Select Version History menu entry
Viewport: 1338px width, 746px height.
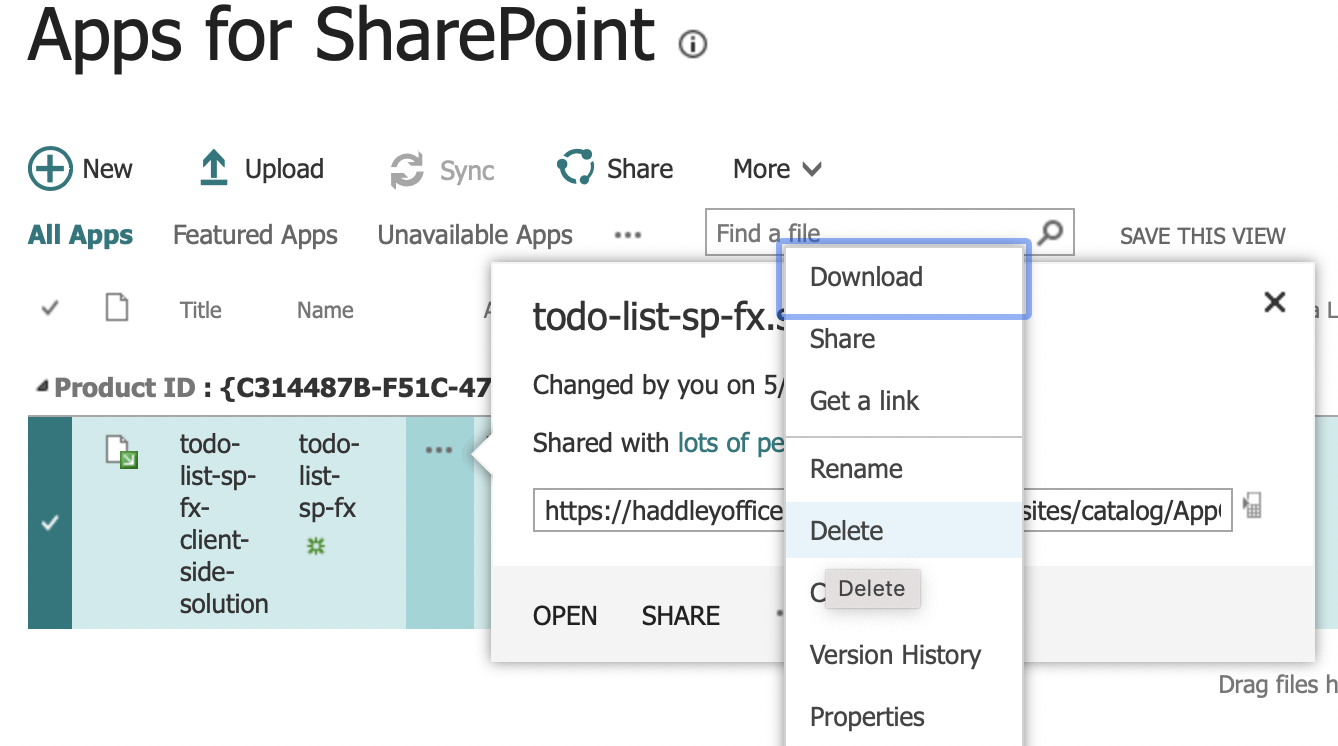coord(895,655)
